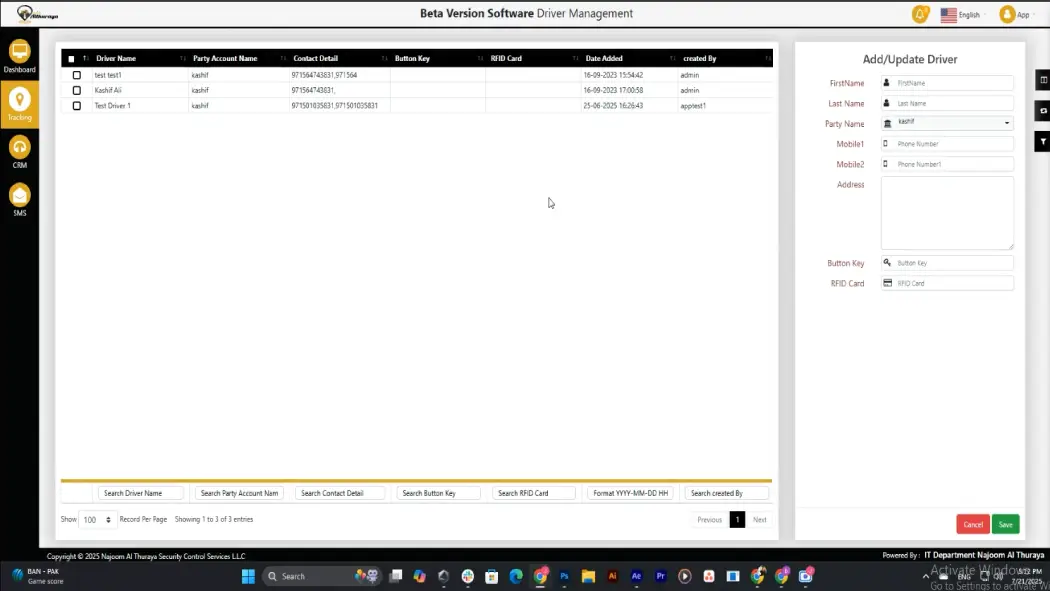
Task: Open Task View in the taskbar
Action: [x=396, y=576]
